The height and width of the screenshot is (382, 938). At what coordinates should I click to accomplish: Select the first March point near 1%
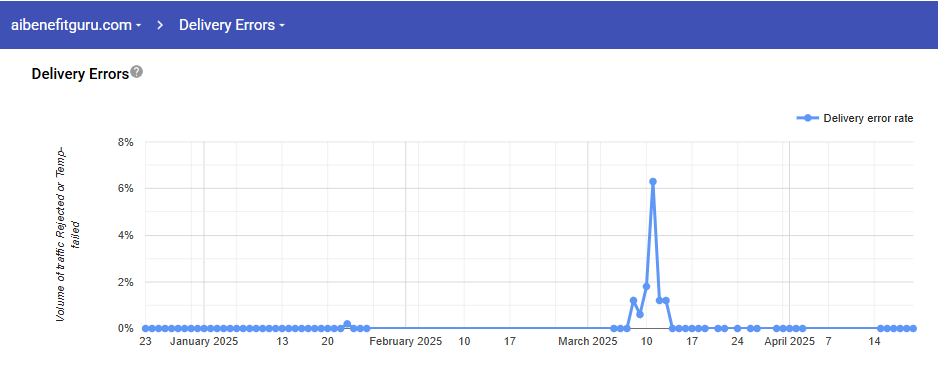[633, 301]
